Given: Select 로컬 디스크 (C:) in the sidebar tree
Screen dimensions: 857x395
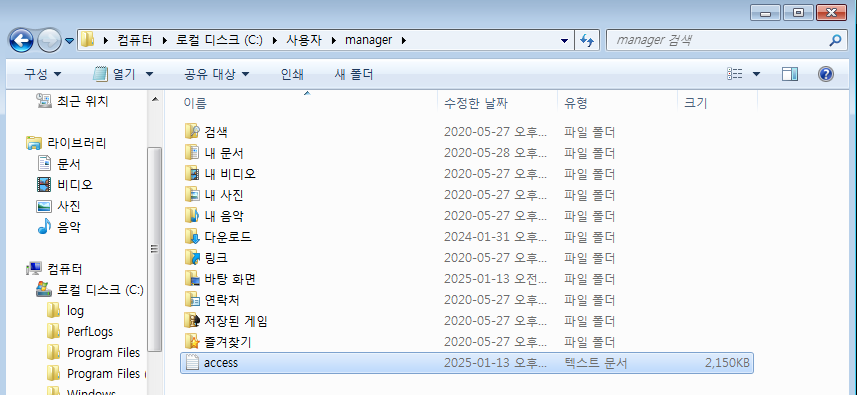Looking at the screenshot, I should pyautogui.click(x=101, y=290).
